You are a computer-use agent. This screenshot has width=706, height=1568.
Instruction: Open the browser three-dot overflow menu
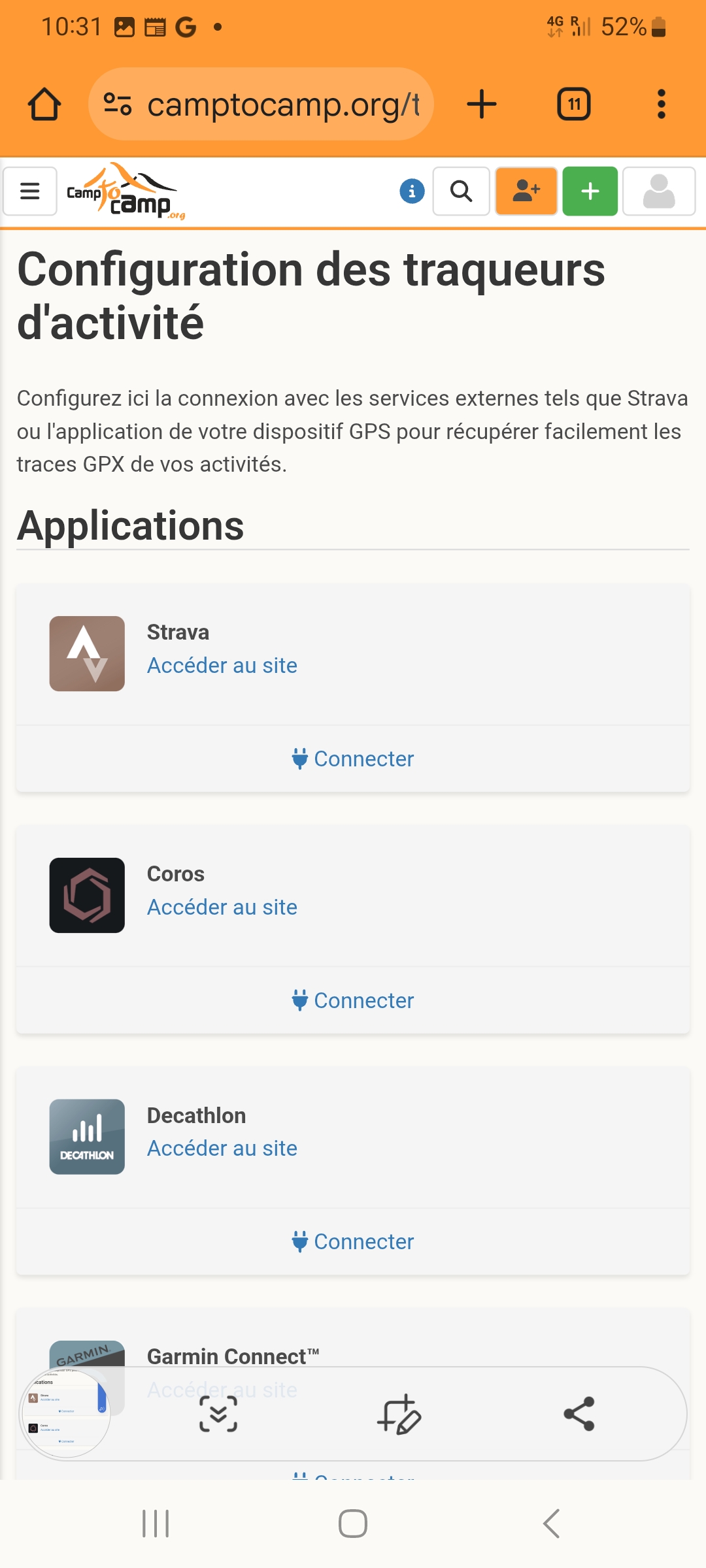coord(662,105)
